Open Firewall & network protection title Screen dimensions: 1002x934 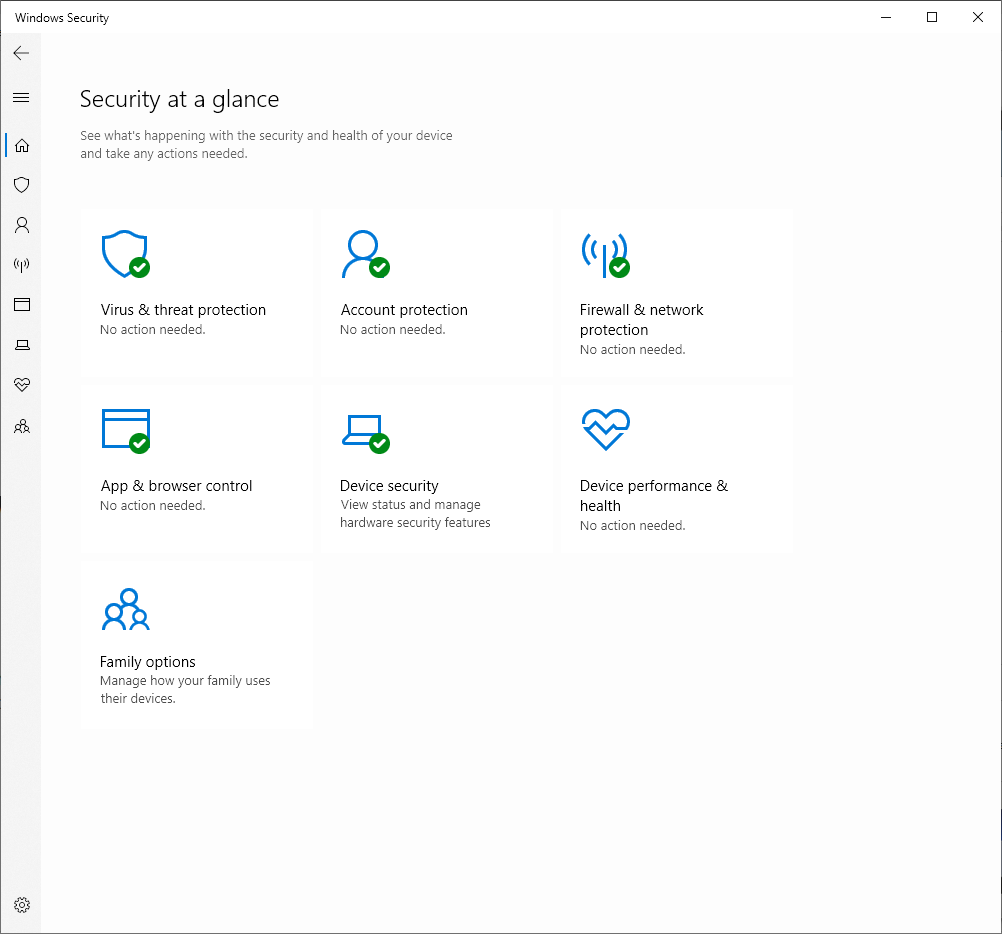coord(642,319)
